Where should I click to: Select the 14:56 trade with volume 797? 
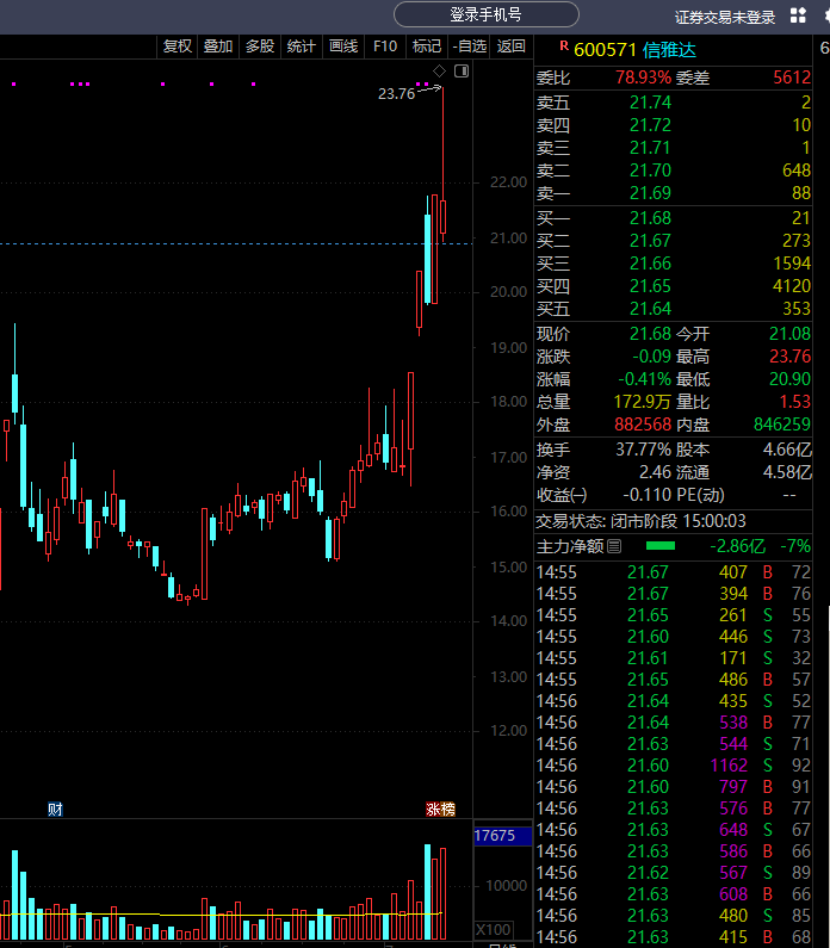coord(673,787)
